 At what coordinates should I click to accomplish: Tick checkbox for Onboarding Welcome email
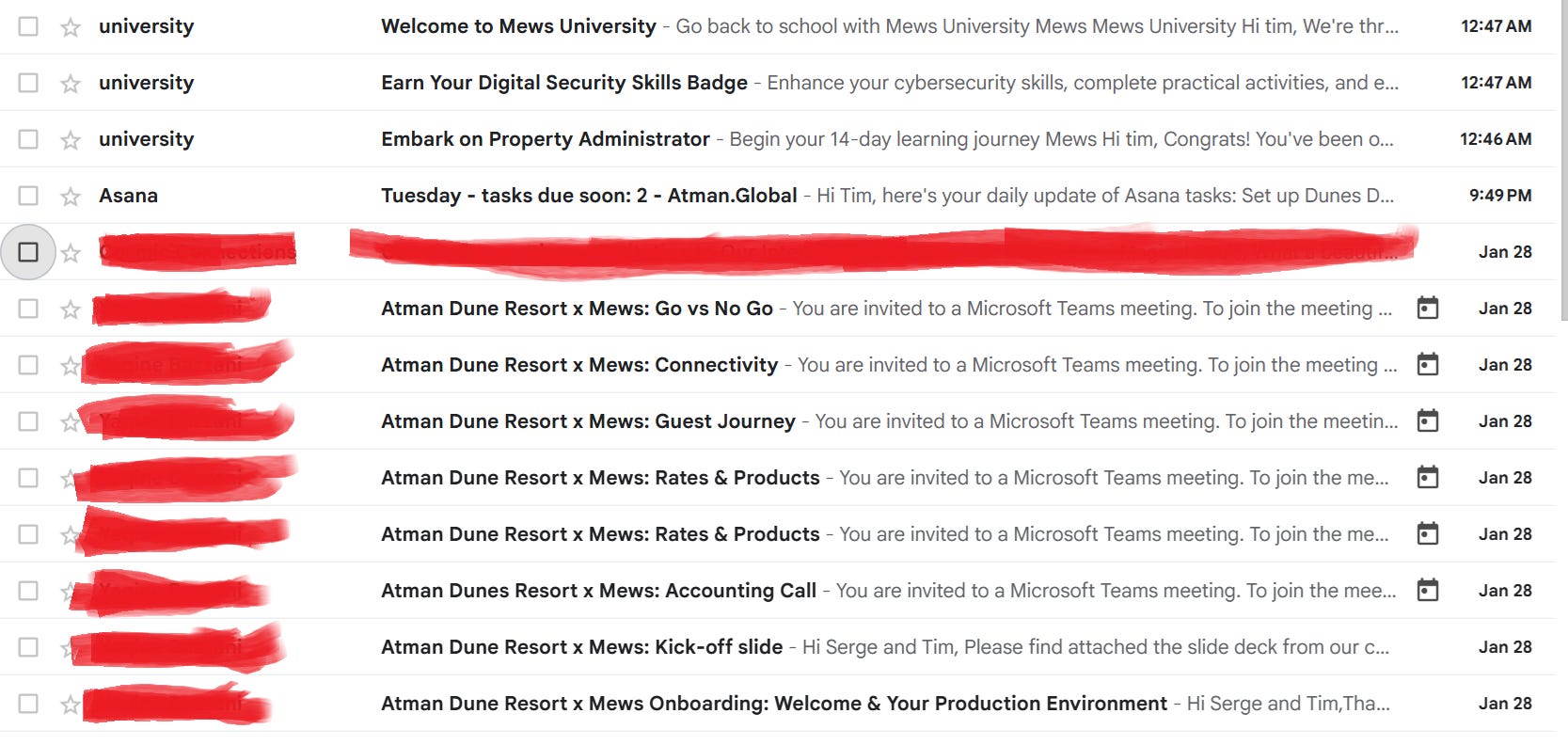coord(28,704)
